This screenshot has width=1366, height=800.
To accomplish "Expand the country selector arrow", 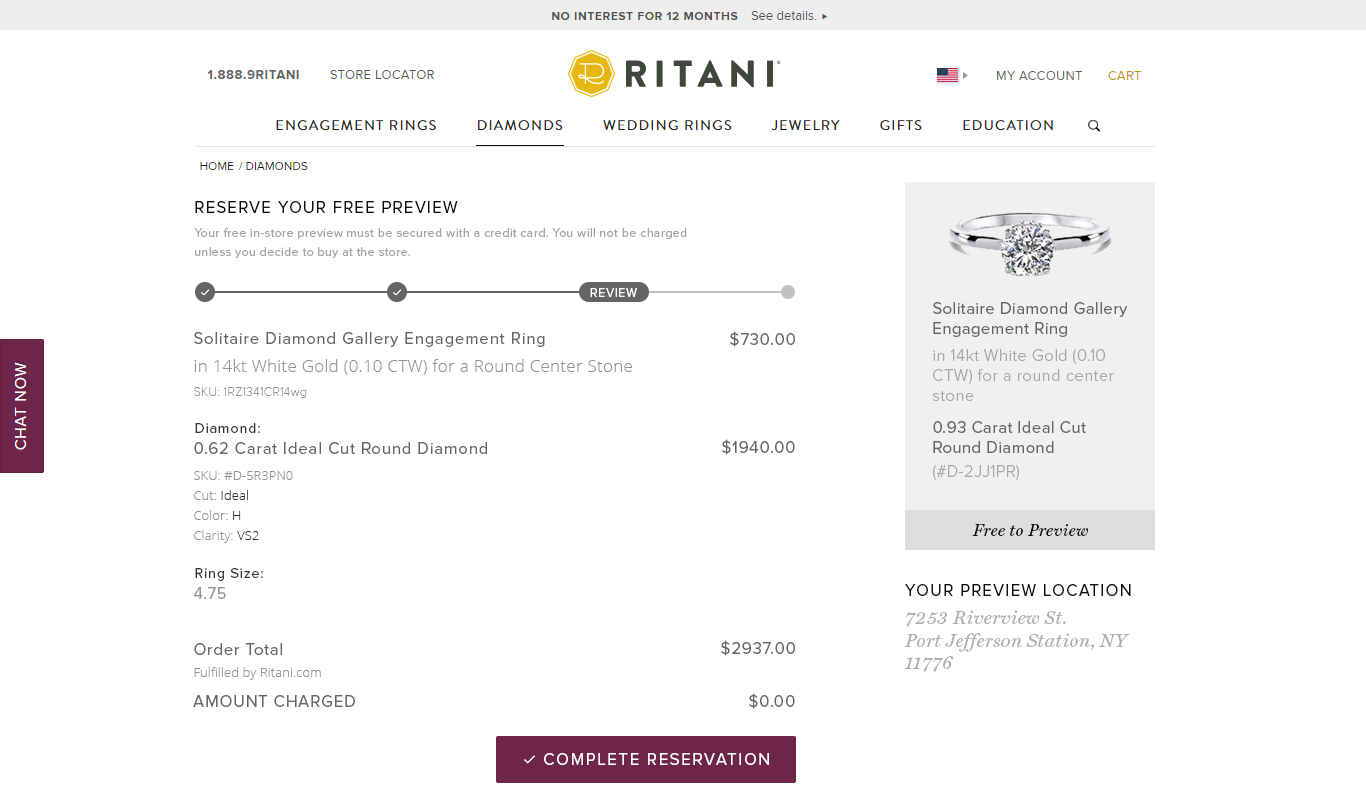I will click(963, 74).
